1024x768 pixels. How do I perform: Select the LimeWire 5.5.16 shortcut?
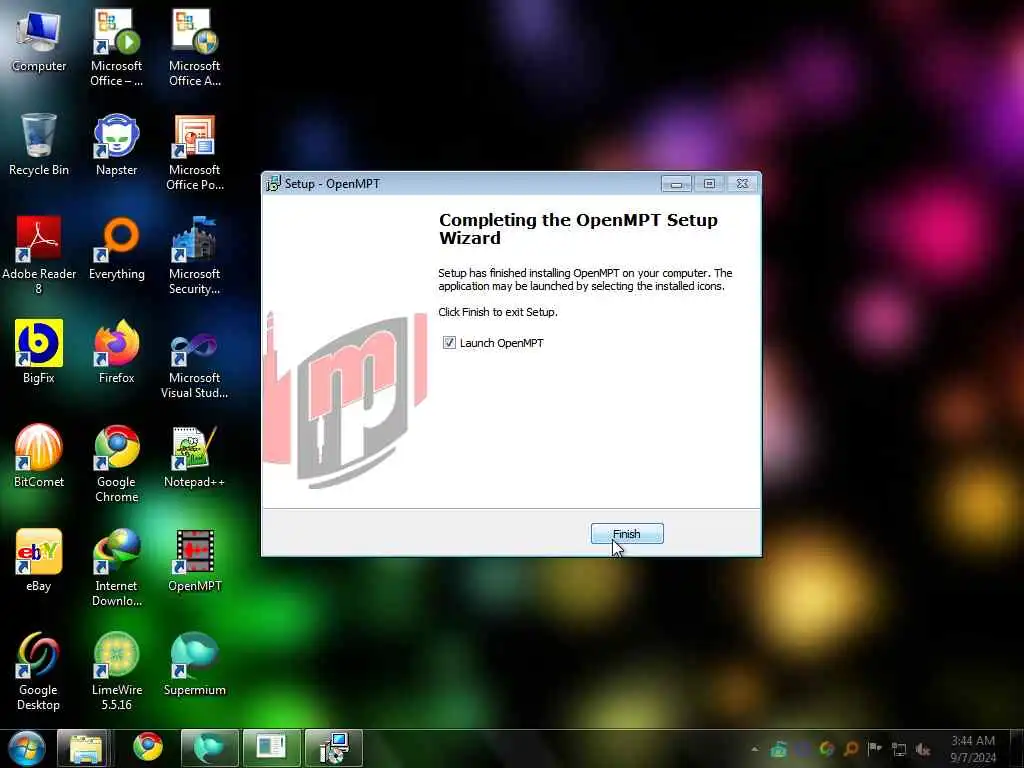(x=116, y=671)
